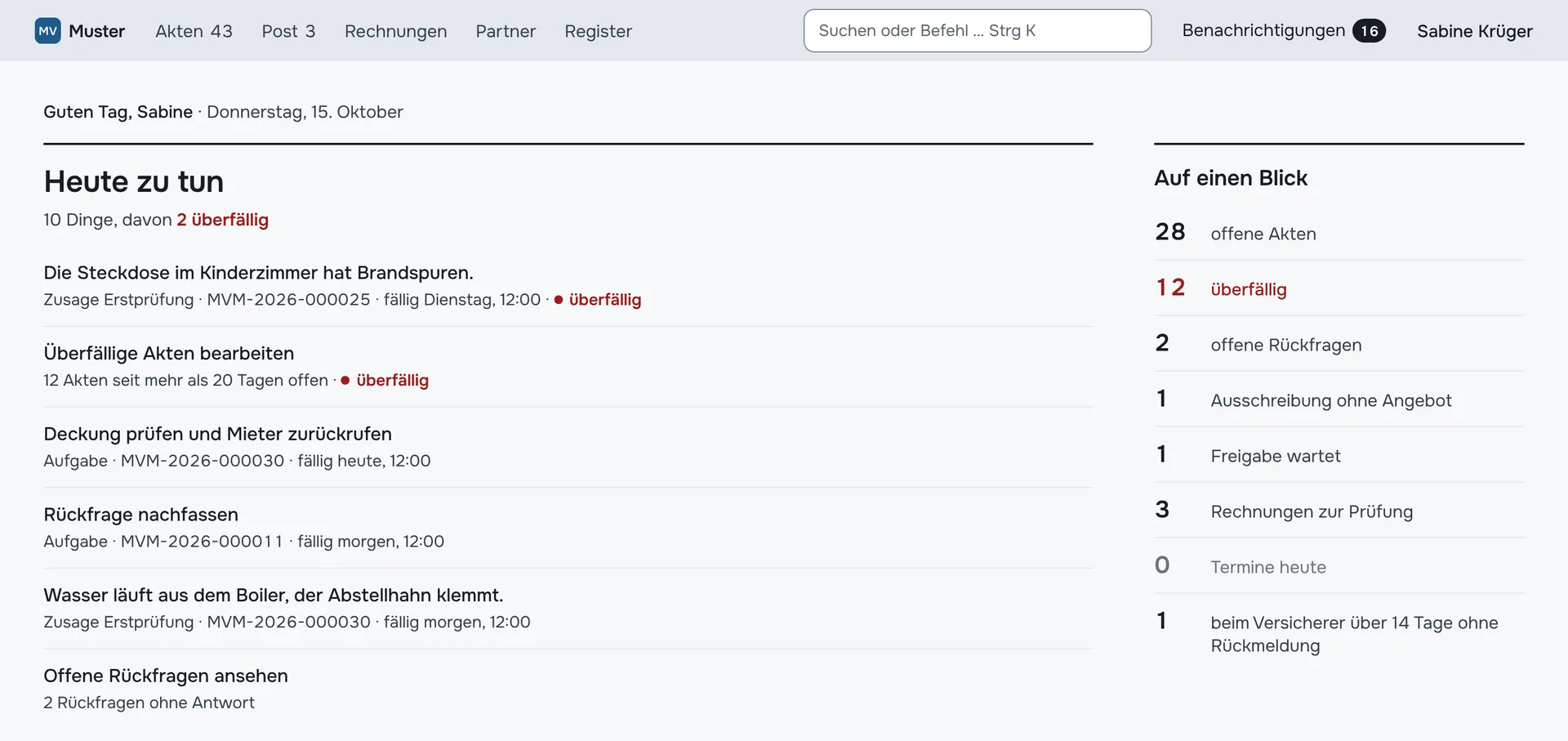Open Offene Rückfragen ansehen entry
The image size is (1568, 741).
coord(568,689)
